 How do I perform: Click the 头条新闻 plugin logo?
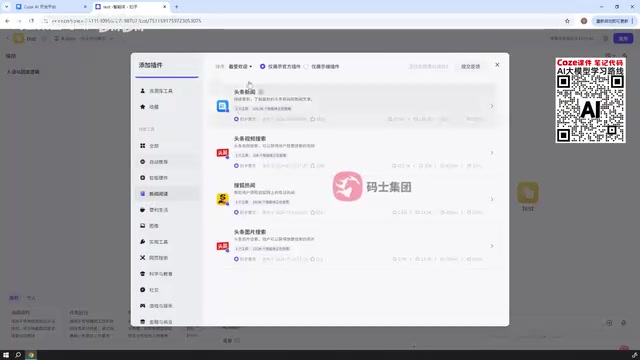pos(222,106)
